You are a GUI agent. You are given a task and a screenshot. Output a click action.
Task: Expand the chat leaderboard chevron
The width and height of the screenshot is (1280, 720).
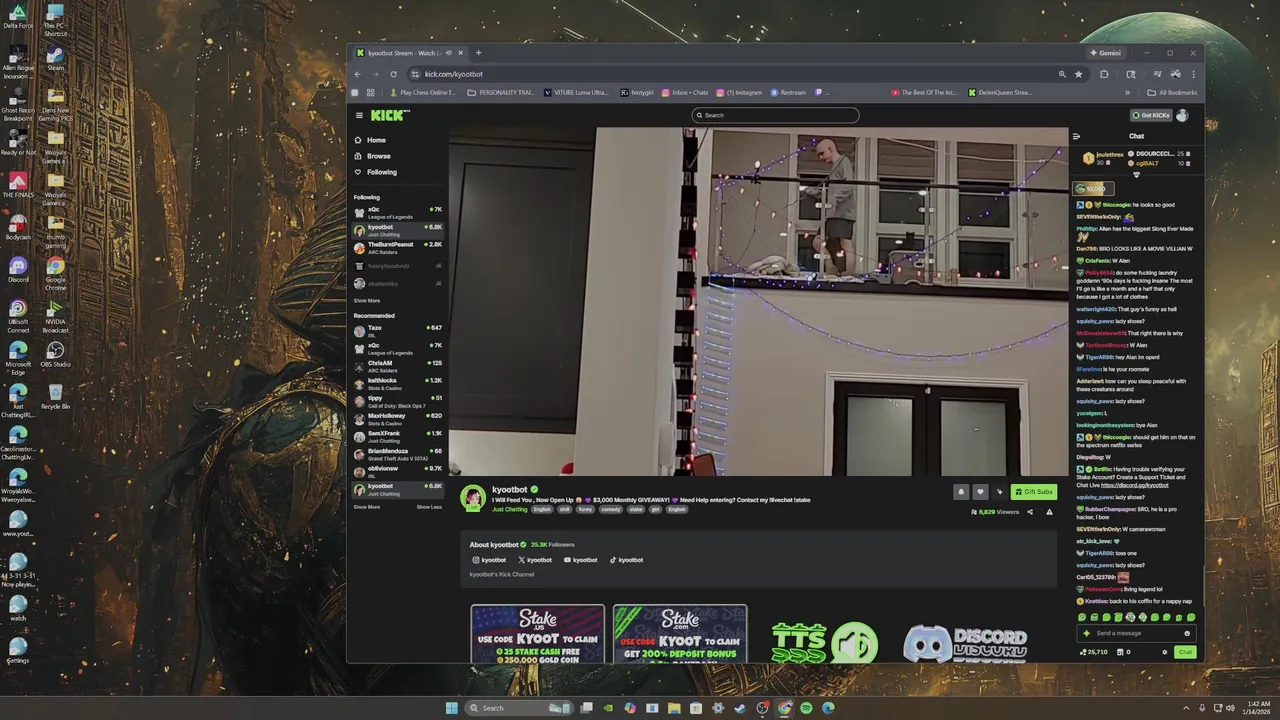(1136, 175)
